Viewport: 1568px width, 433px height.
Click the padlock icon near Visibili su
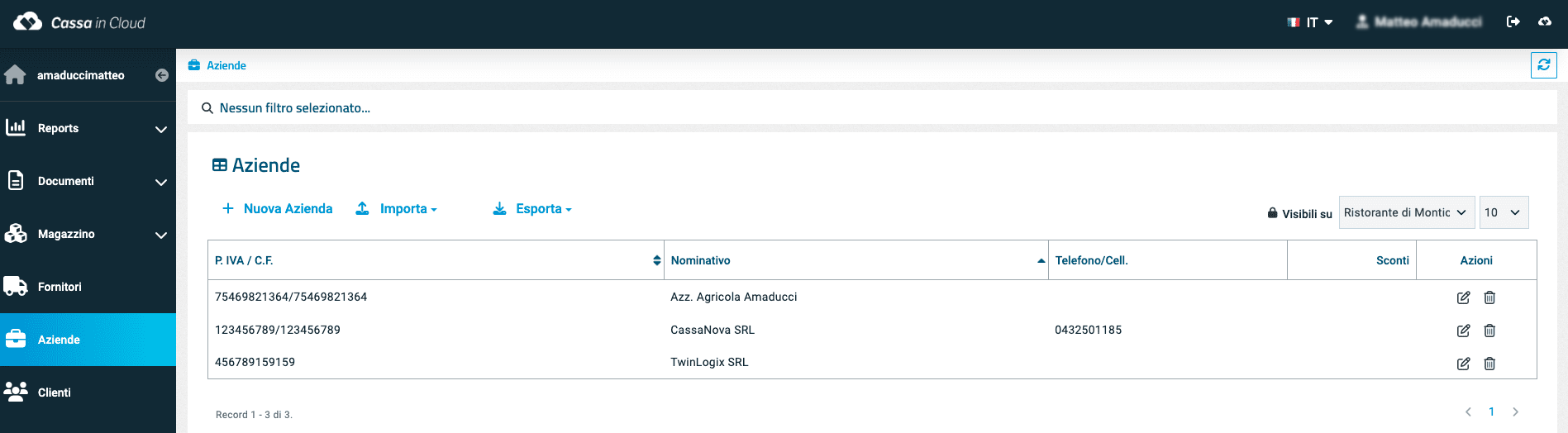tap(1273, 213)
